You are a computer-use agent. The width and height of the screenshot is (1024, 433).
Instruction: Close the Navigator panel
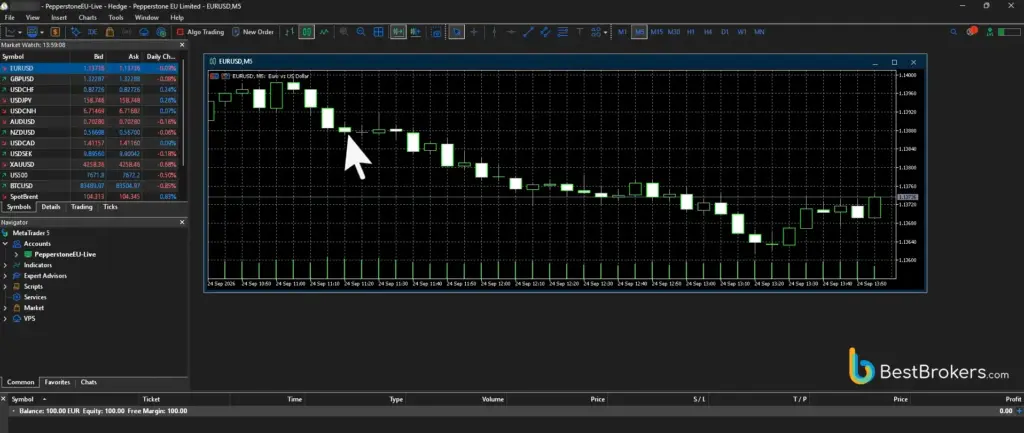(x=182, y=223)
